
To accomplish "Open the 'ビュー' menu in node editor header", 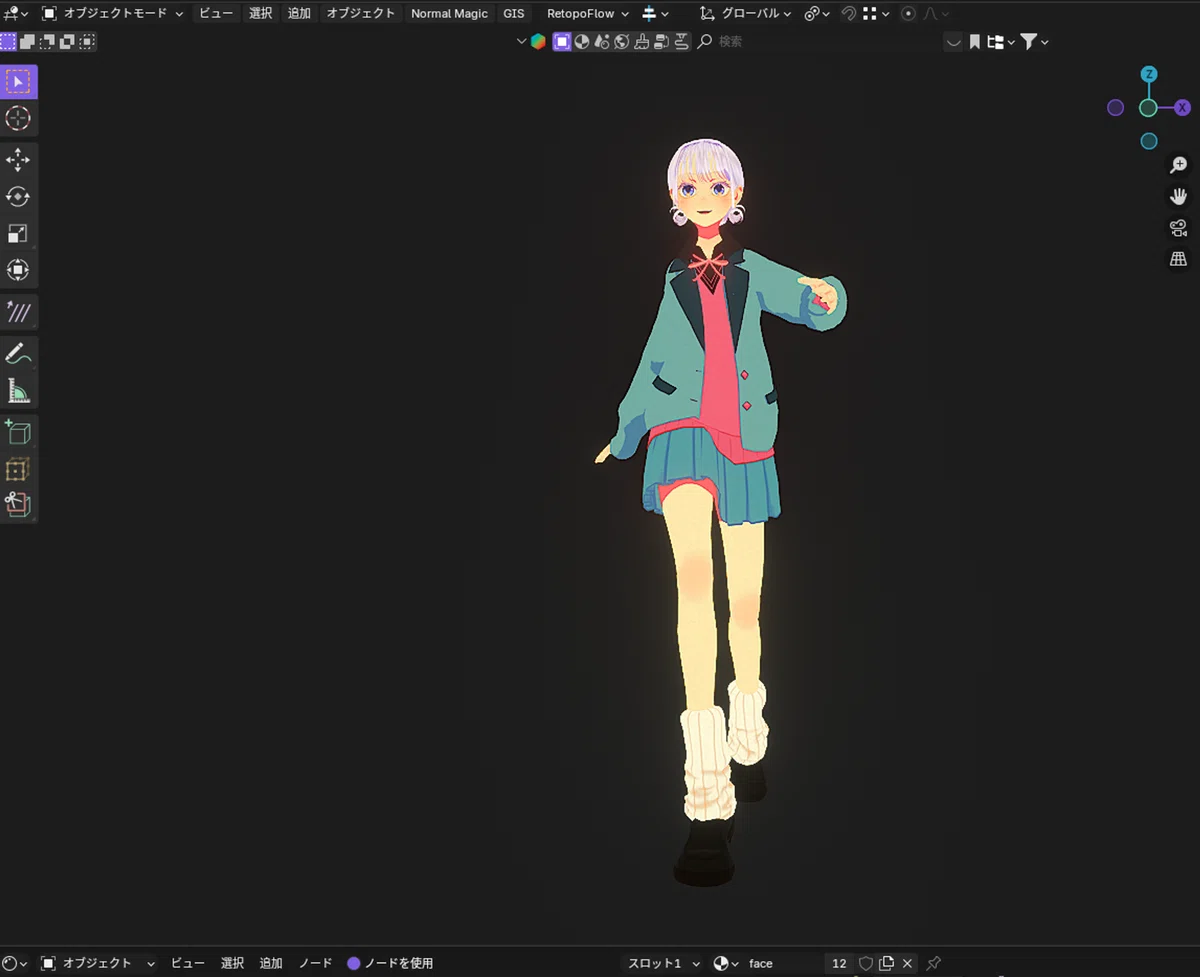I will (x=188, y=963).
